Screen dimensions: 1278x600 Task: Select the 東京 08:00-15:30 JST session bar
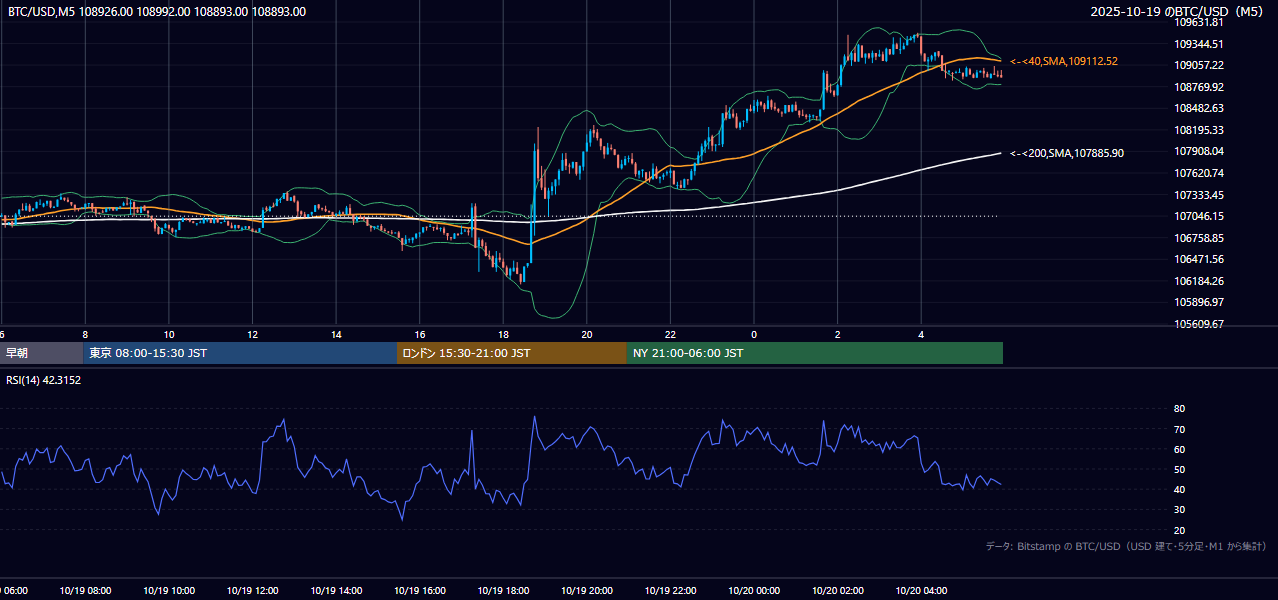point(240,353)
